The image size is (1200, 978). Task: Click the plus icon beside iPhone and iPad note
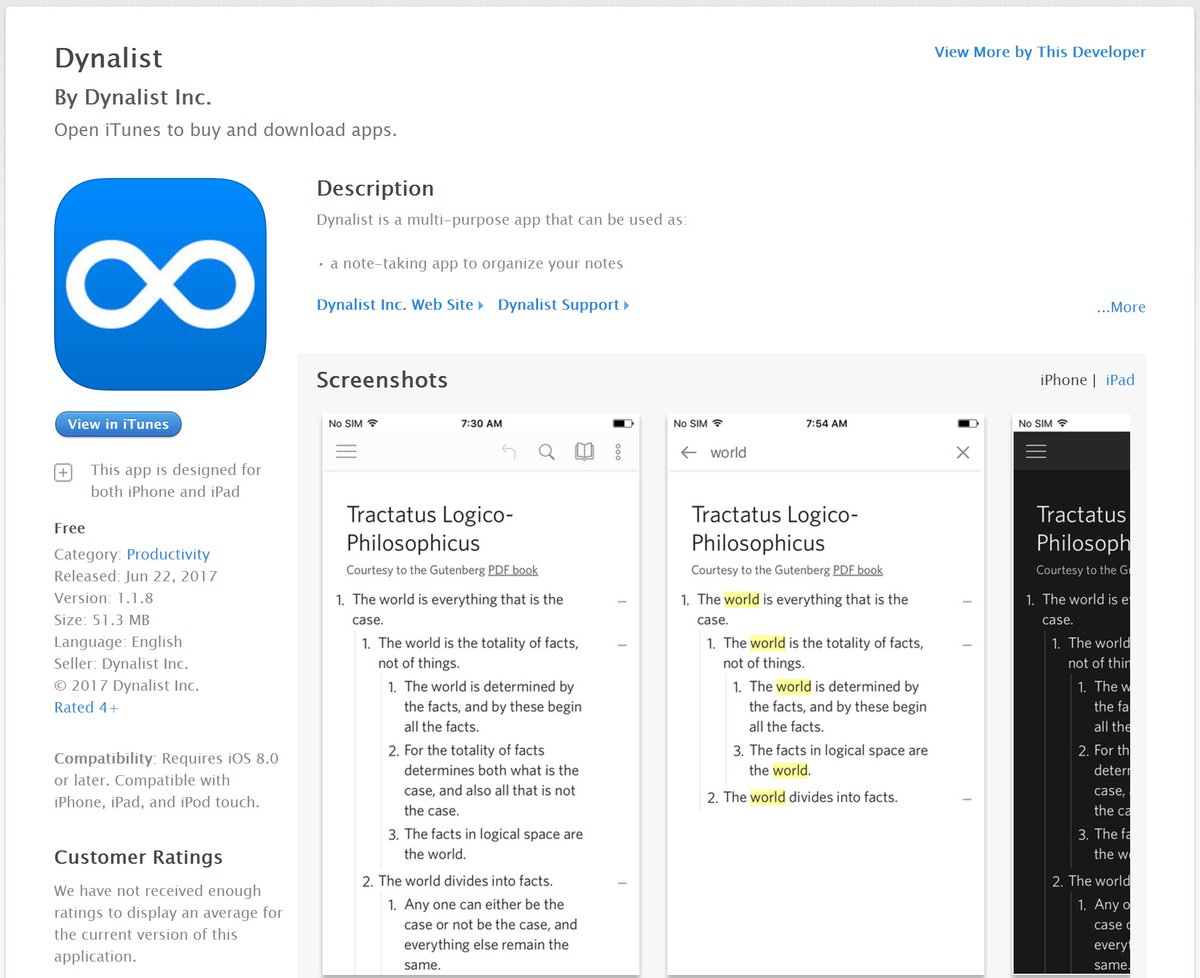pyautogui.click(x=63, y=472)
